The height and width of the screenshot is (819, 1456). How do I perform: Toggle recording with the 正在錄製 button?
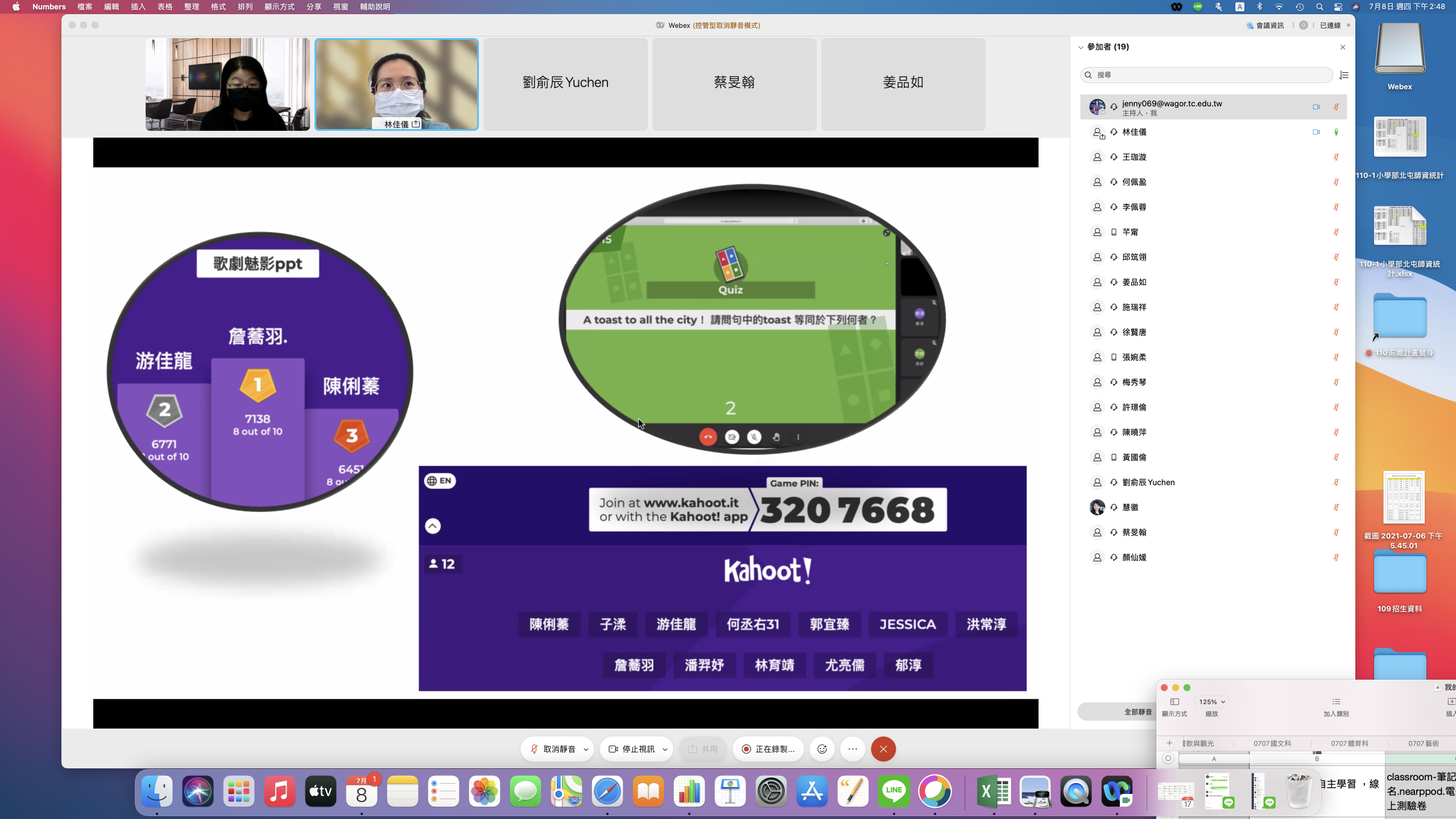point(768,749)
